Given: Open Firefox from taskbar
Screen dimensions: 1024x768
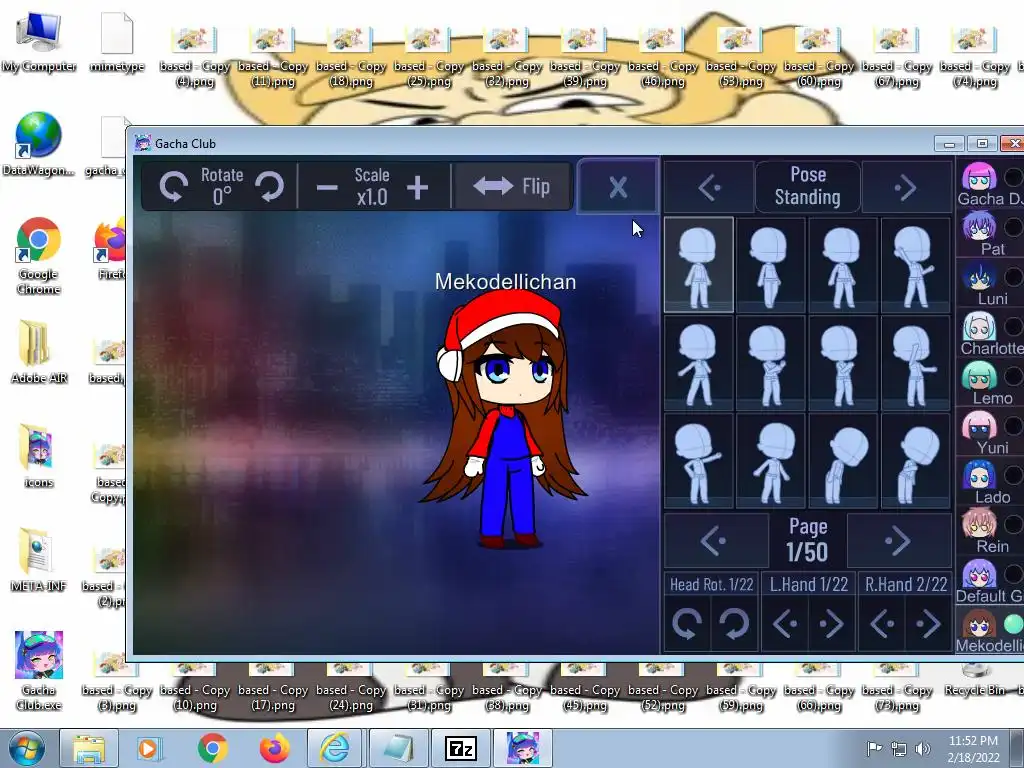Looking at the screenshot, I should click(275, 748).
